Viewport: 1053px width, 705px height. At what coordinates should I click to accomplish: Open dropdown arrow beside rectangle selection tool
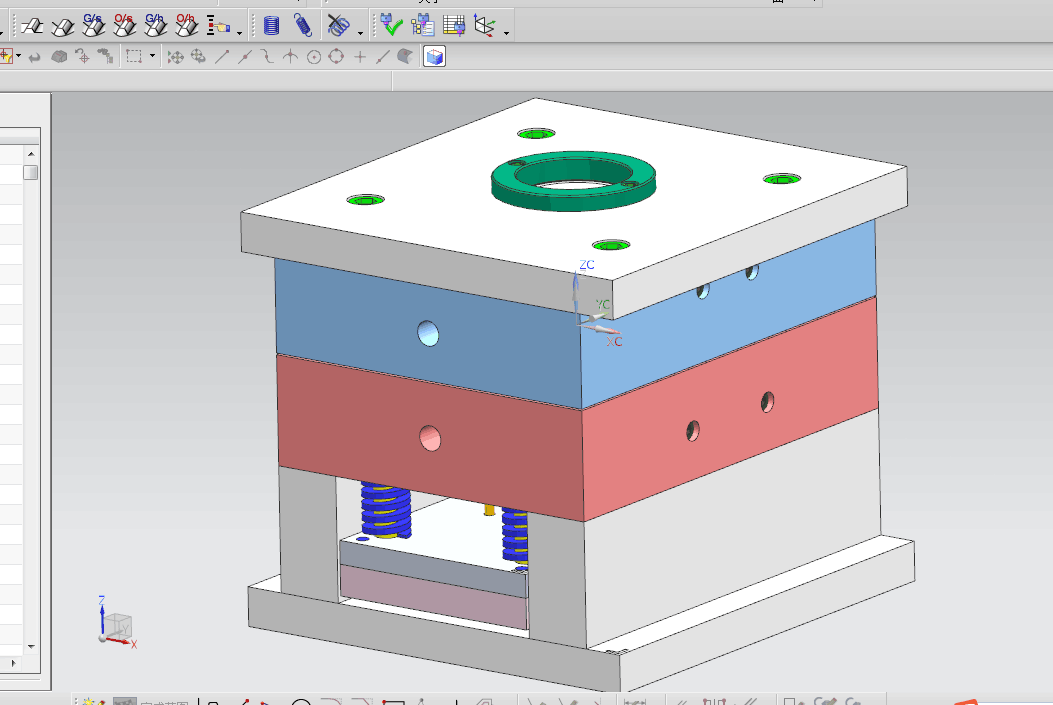tap(153, 57)
